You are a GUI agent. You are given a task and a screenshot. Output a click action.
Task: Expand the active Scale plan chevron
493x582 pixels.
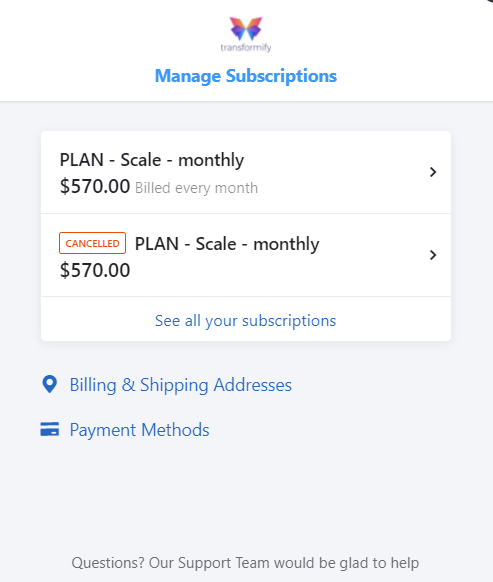pyautogui.click(x=432, y=172)
